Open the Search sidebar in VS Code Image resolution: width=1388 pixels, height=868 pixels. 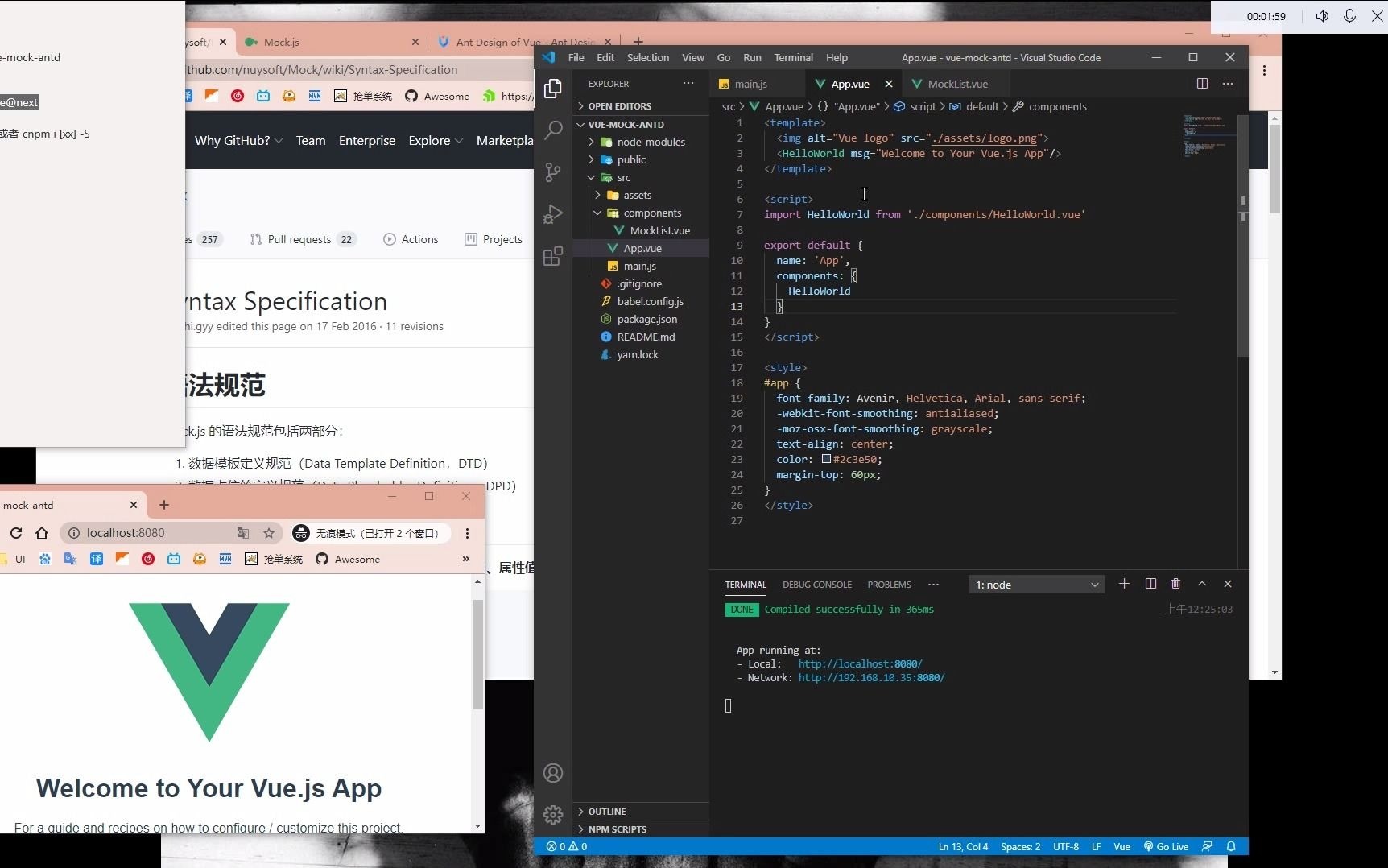click(x=553, y=130)
